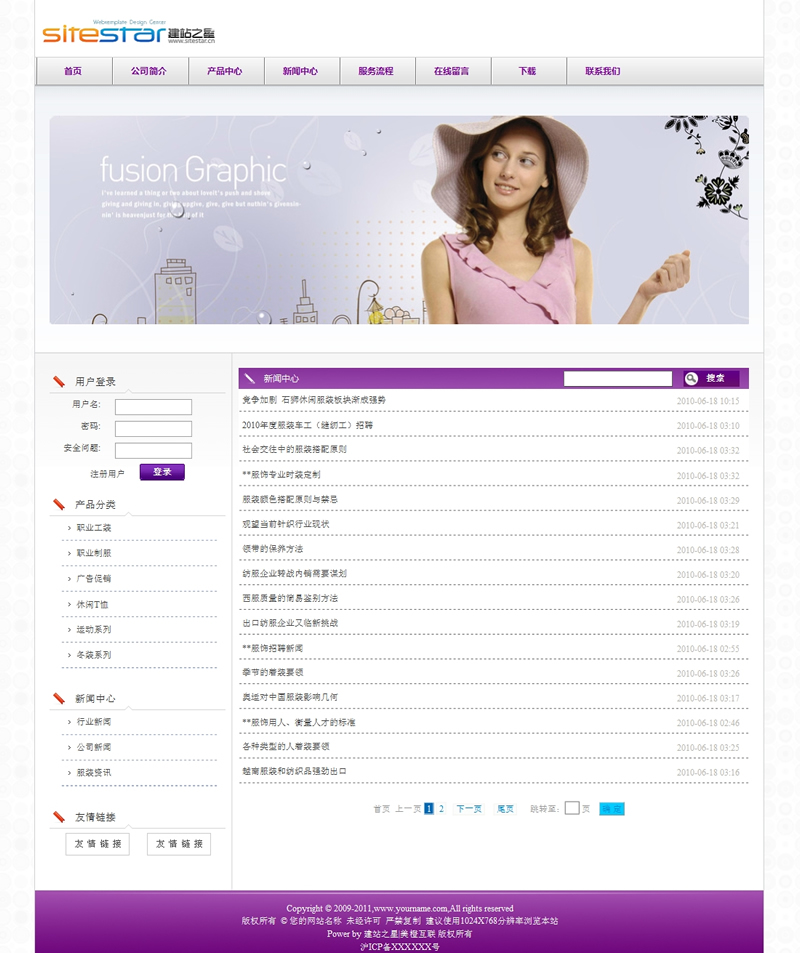Open the article 领带的保养方法
Screen dimensions: 800x953
pyautogui.click(x=272, y=549)
